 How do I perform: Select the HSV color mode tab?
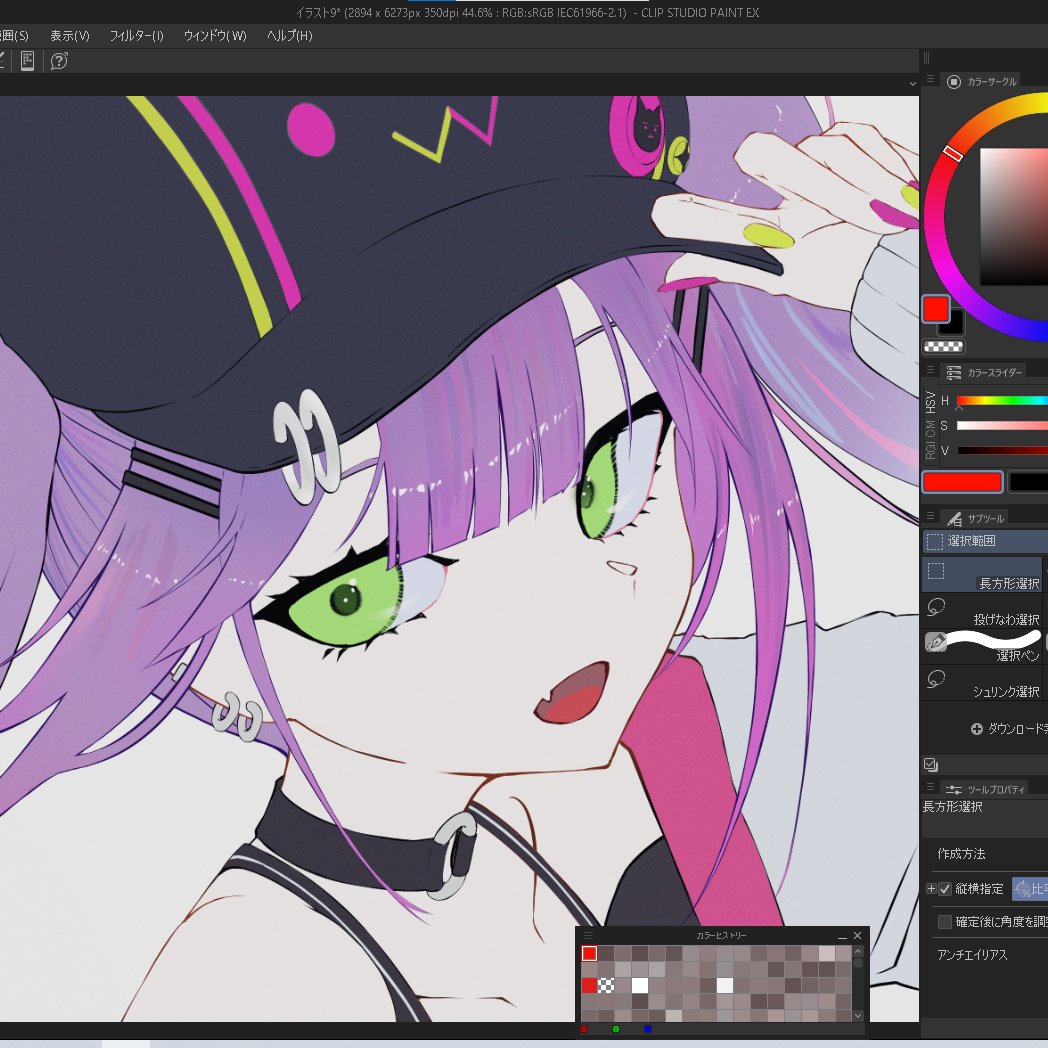point(930,402)
